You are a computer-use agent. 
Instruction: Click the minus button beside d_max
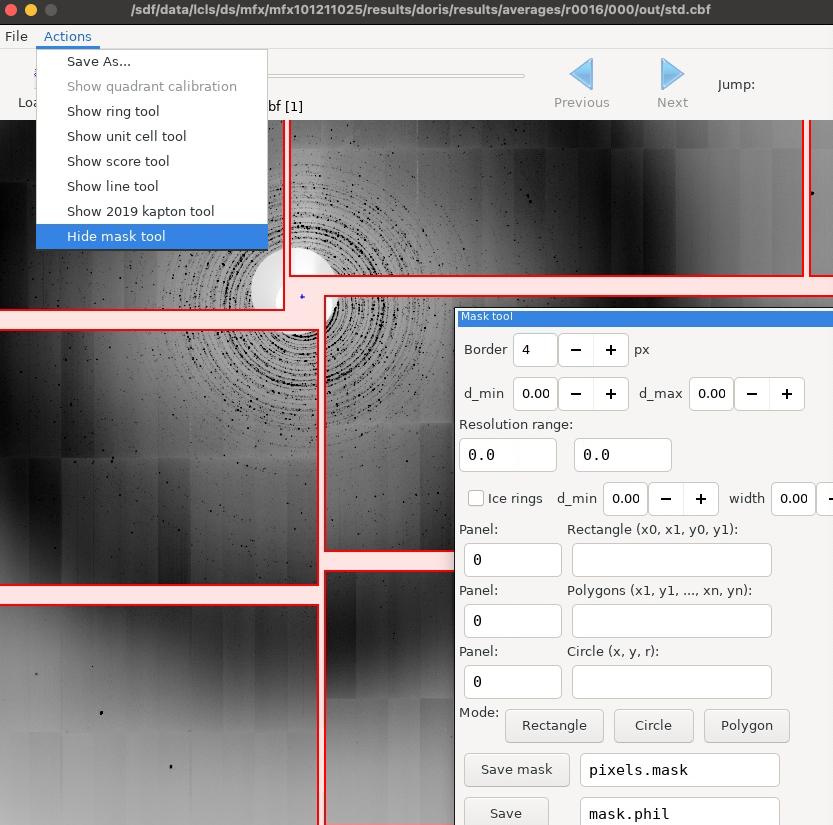(x=752, y=394)
